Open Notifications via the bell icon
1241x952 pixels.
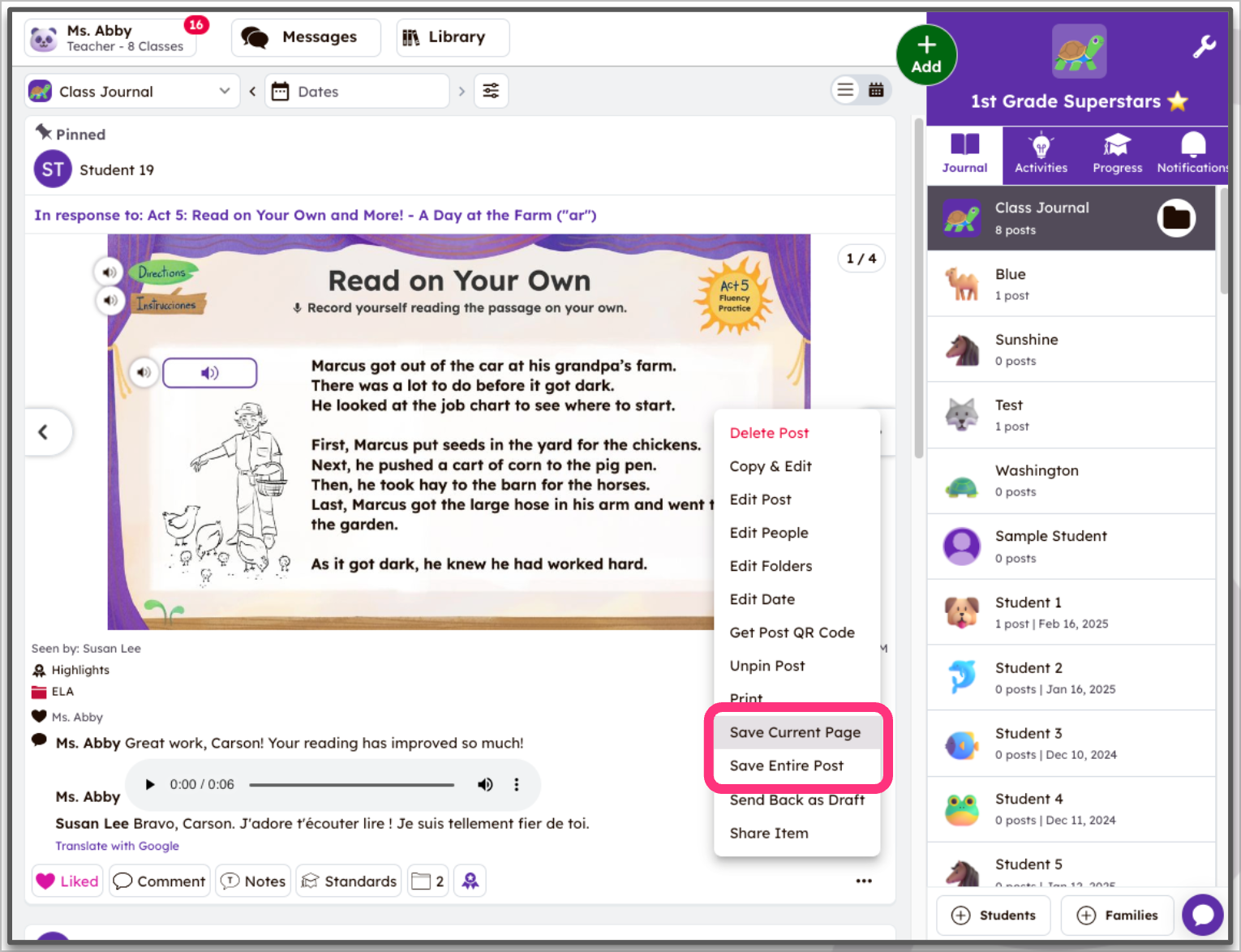[1192, 147]
